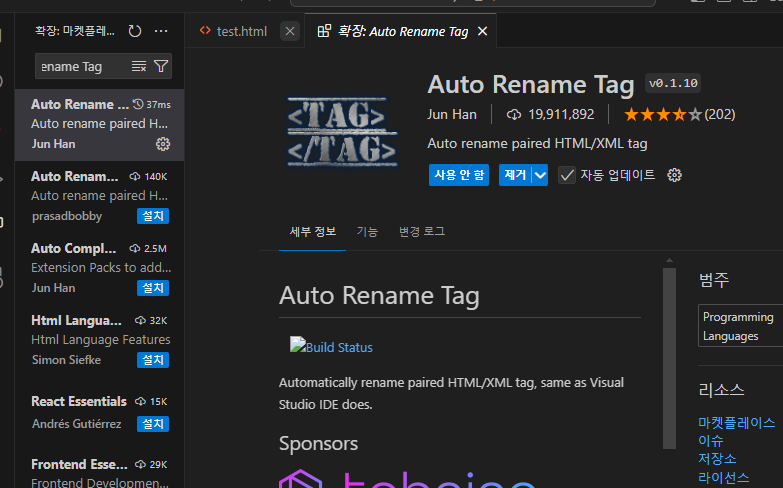783x488 pixels.
Task: Clear extension search results icon
Action: pyautogui.click(x=139, y=66)
